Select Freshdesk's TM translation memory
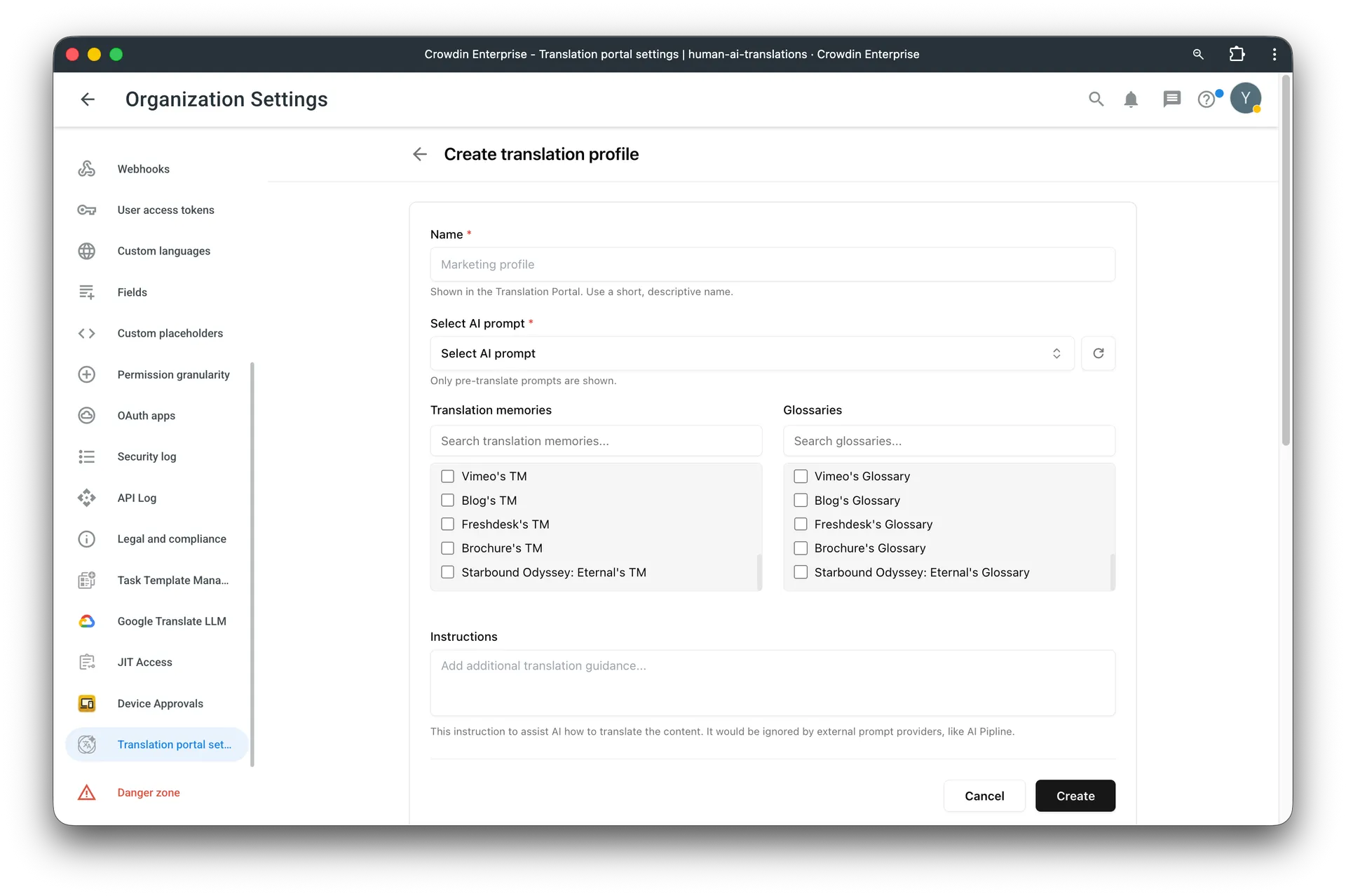The height and width of the screenshot is (896, 1346). point(448,524)
